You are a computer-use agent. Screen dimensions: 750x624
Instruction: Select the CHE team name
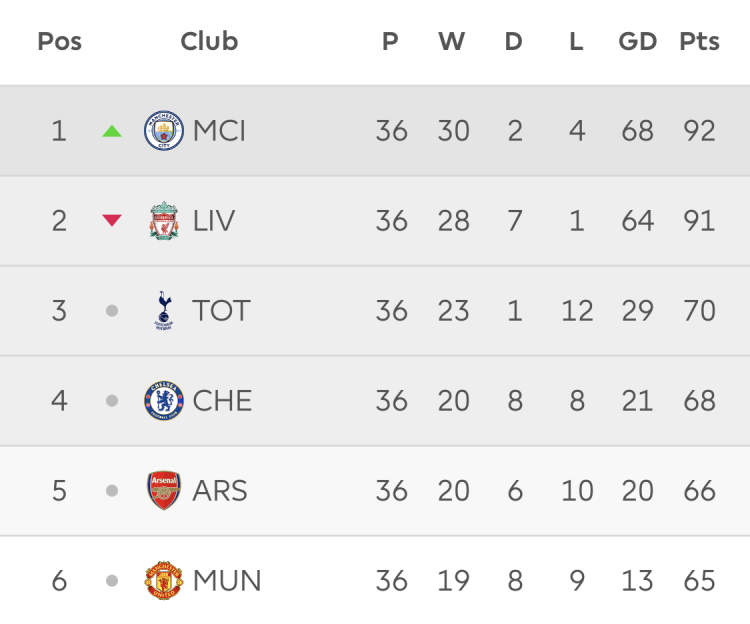click(222, 401)
